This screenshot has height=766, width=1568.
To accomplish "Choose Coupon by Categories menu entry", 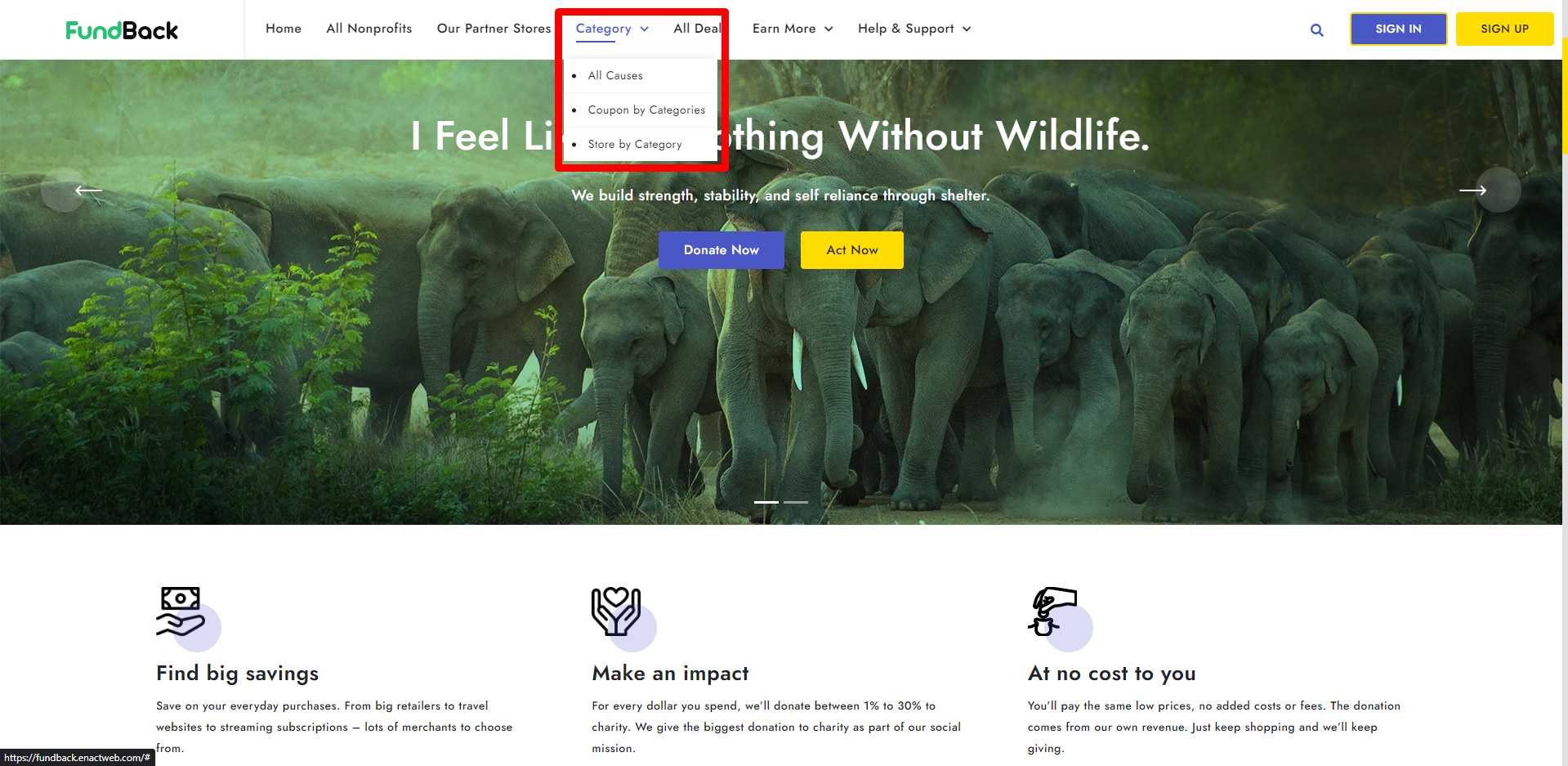I will 646,110.
